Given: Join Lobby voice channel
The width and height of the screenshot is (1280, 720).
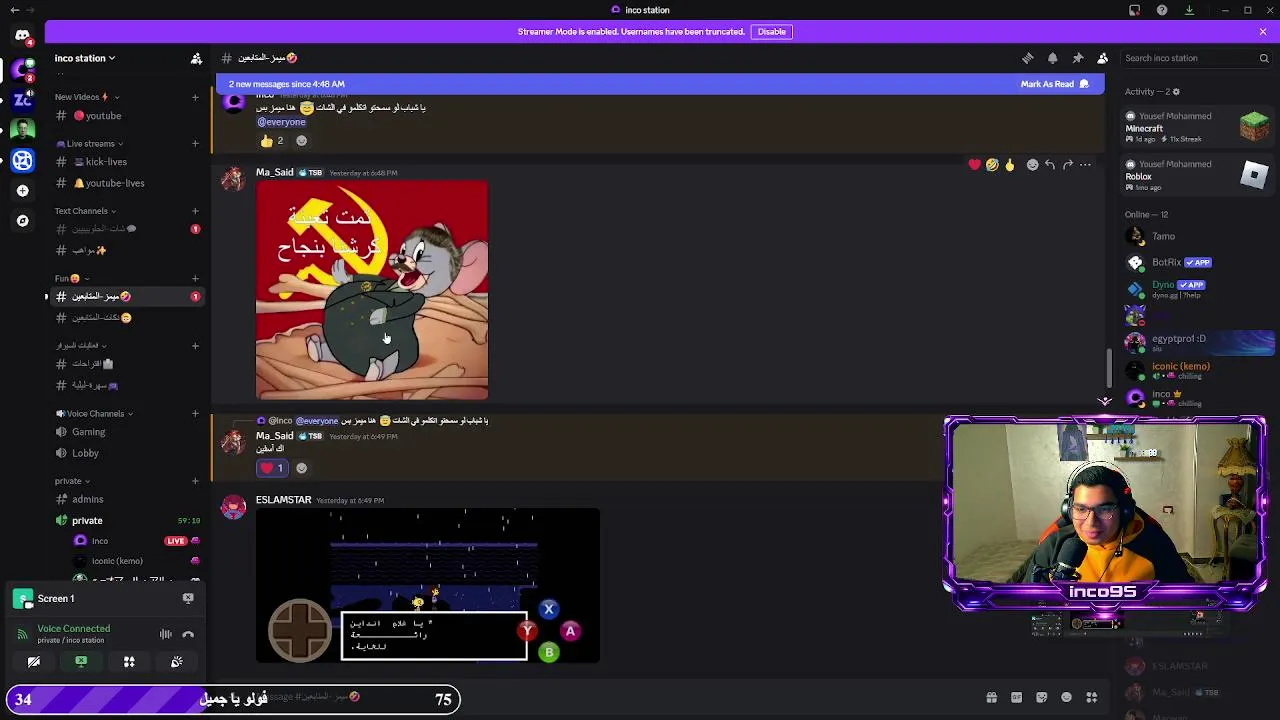Looking at the screenshot, I should 126,453.
